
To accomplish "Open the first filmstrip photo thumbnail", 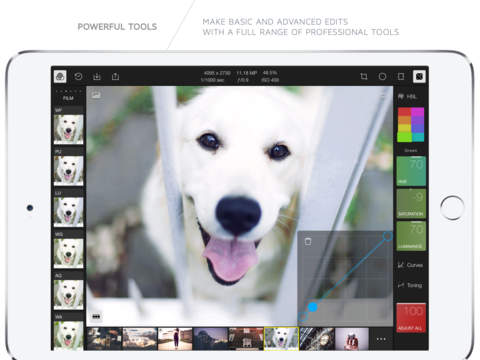I will [104, 339].
